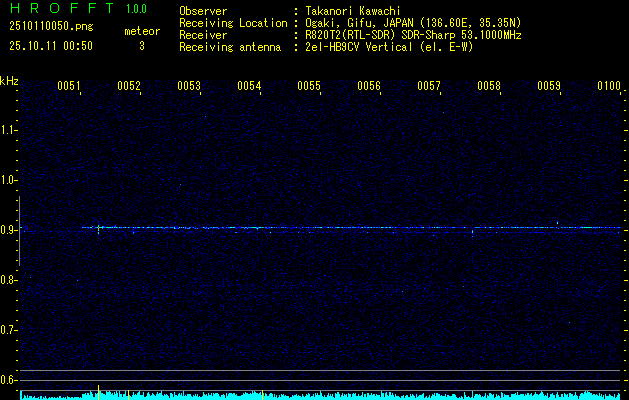
Task: Click the Receiving Location label
Action: tap(233, 23)
